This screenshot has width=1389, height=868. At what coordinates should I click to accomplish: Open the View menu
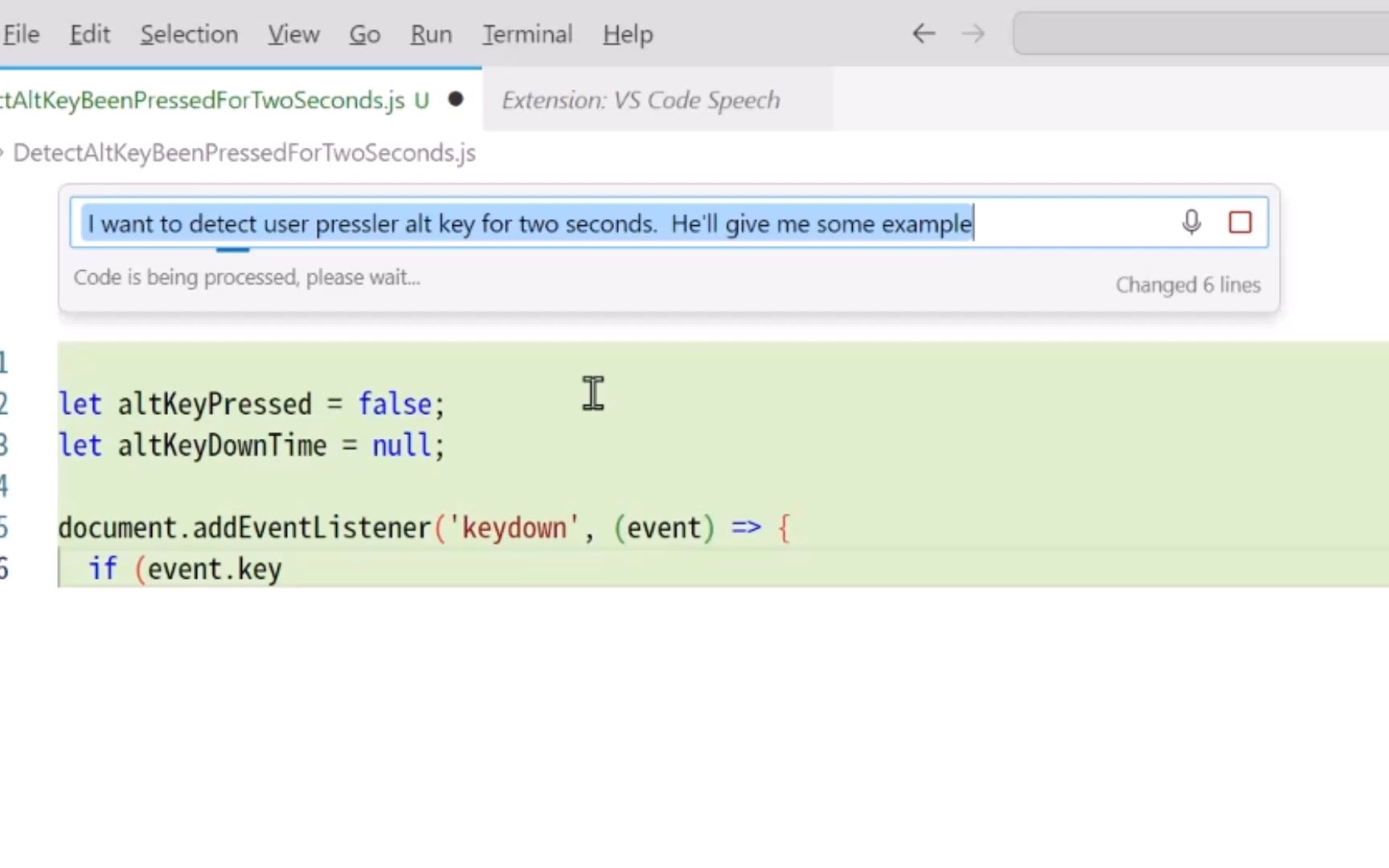coord(293,34)
